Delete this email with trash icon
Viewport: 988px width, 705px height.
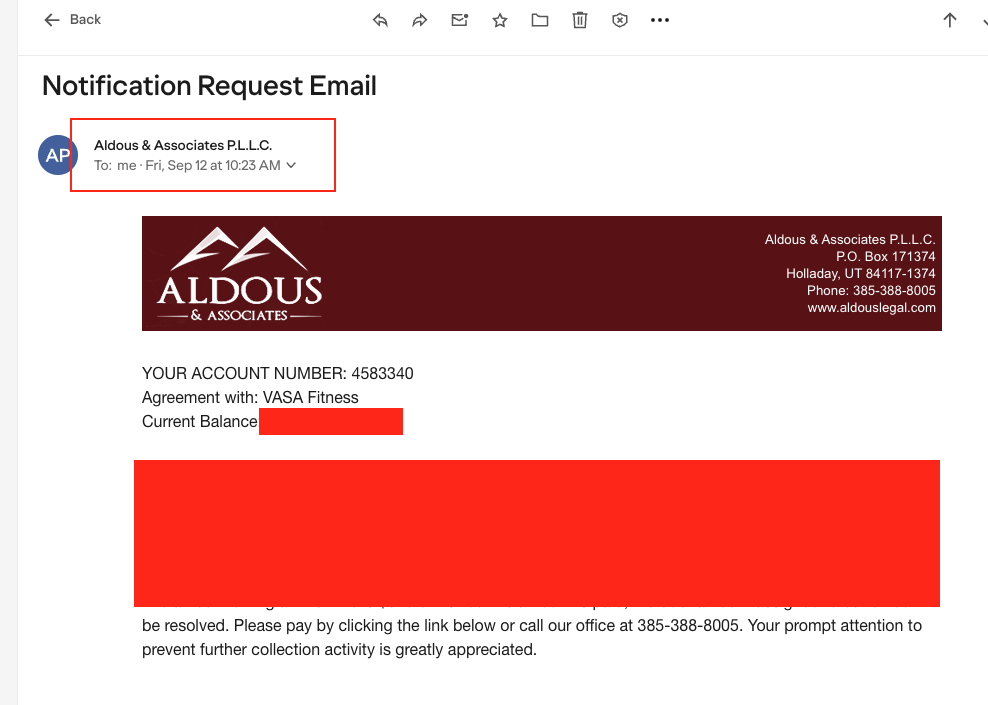coord(580,20)
